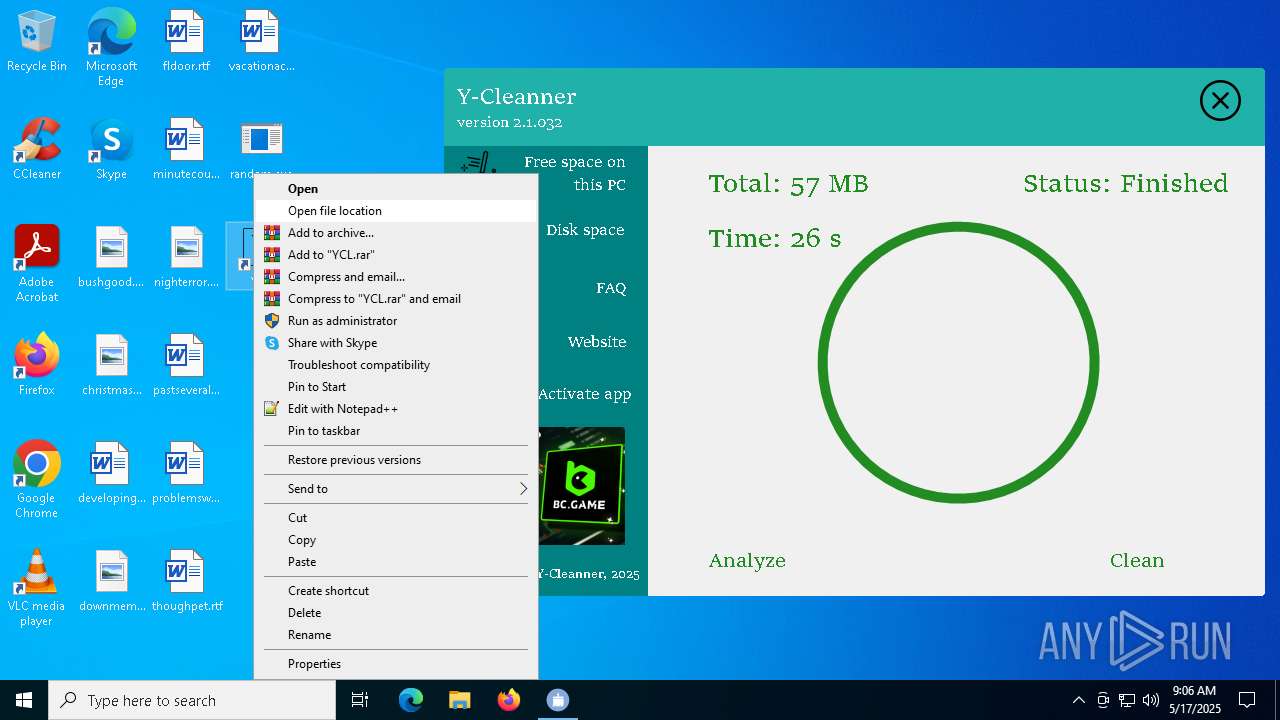Screen dimensions: 1280x720
Task: Select Create shortcut
Action: coord(396,591)
